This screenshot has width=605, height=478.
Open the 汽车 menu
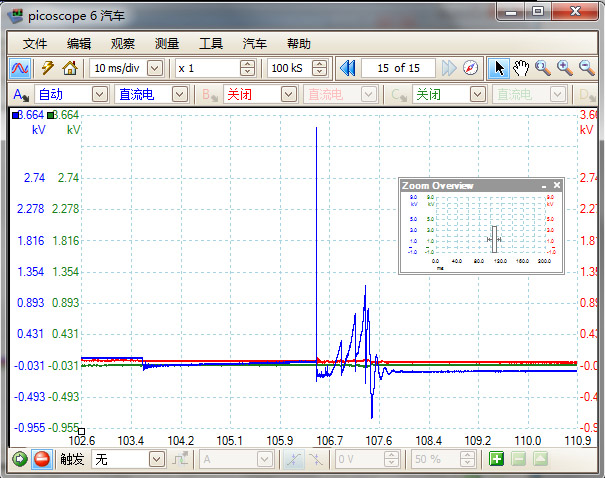[x=255, y=44]
